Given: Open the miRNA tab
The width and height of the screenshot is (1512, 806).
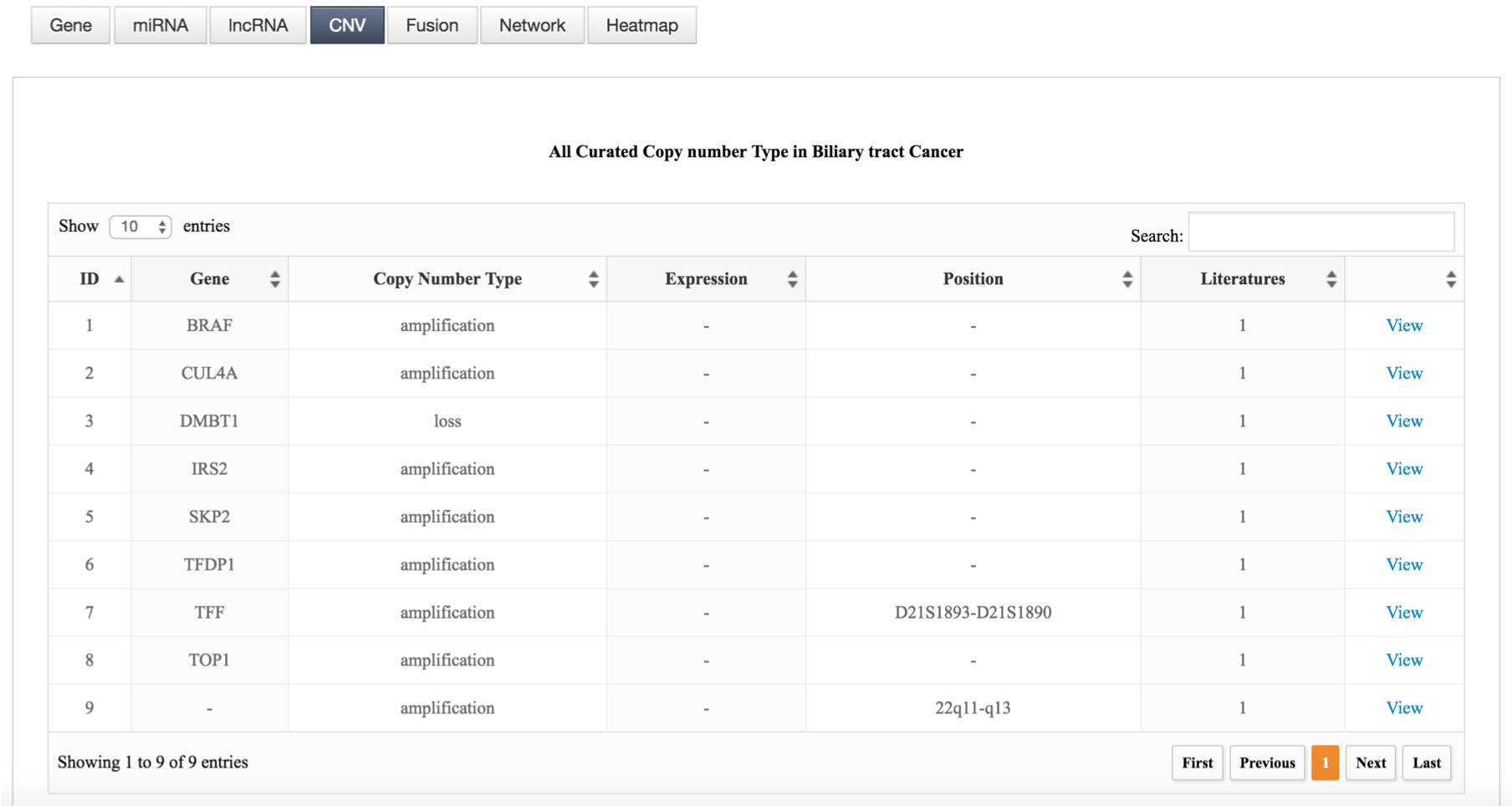Looking at the screenshot, I should [160, 25].
